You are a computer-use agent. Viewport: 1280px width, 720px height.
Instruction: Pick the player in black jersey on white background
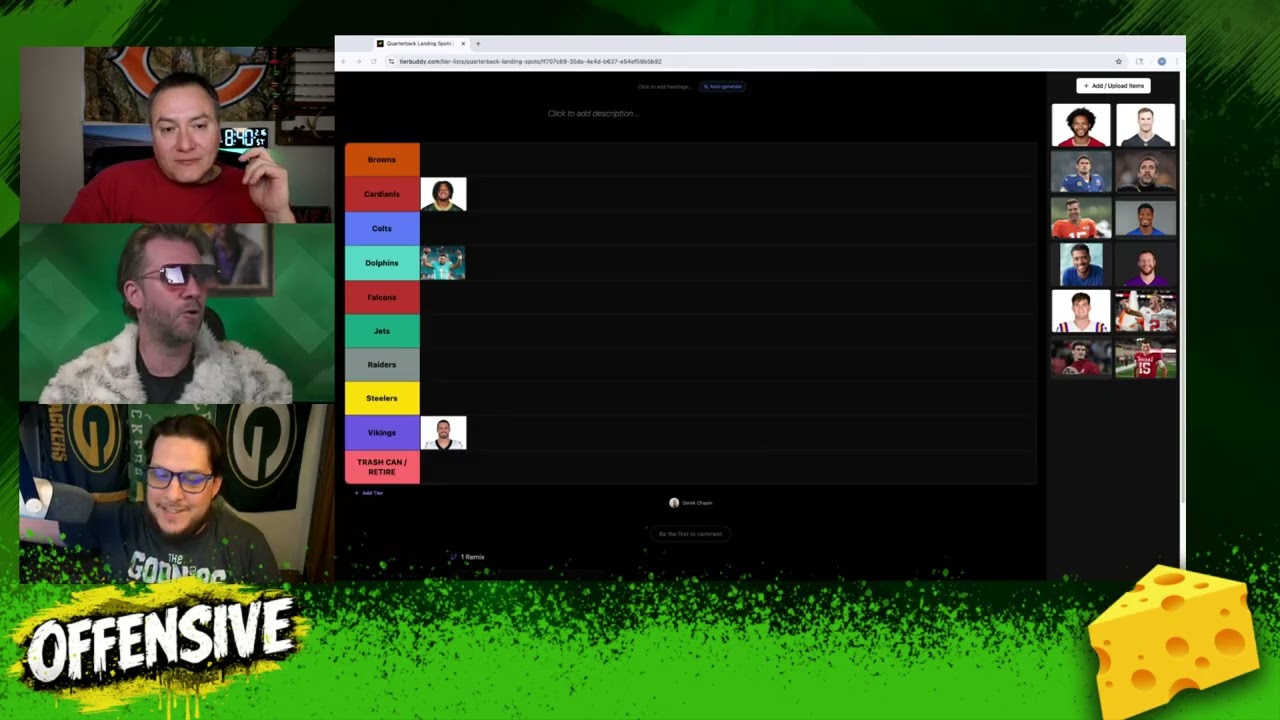[1146, 126]
